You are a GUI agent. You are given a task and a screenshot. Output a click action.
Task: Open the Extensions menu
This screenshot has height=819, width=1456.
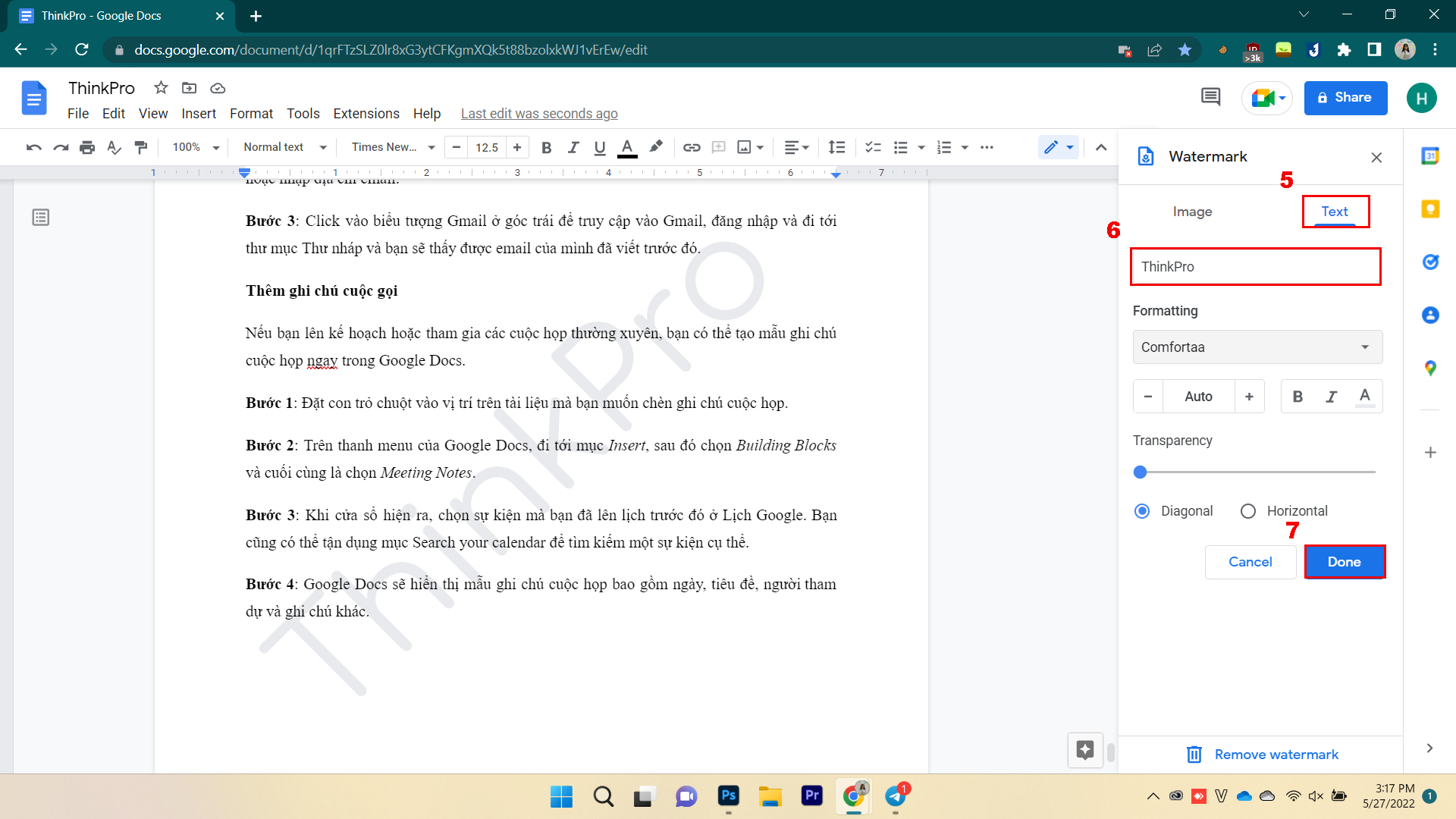pos(366,114)
